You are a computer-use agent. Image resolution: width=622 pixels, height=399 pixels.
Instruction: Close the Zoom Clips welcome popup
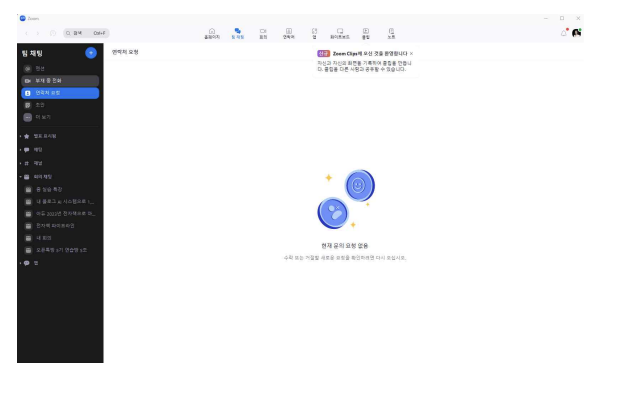[411, 54]
